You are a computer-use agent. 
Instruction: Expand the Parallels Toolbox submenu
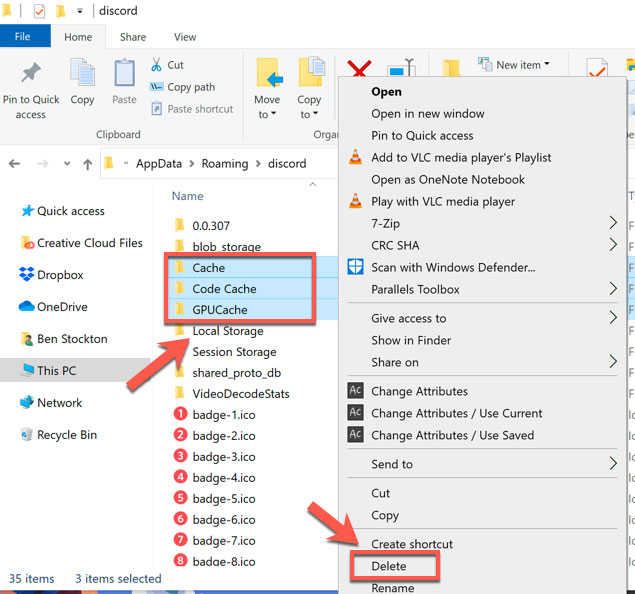(613, 289)
